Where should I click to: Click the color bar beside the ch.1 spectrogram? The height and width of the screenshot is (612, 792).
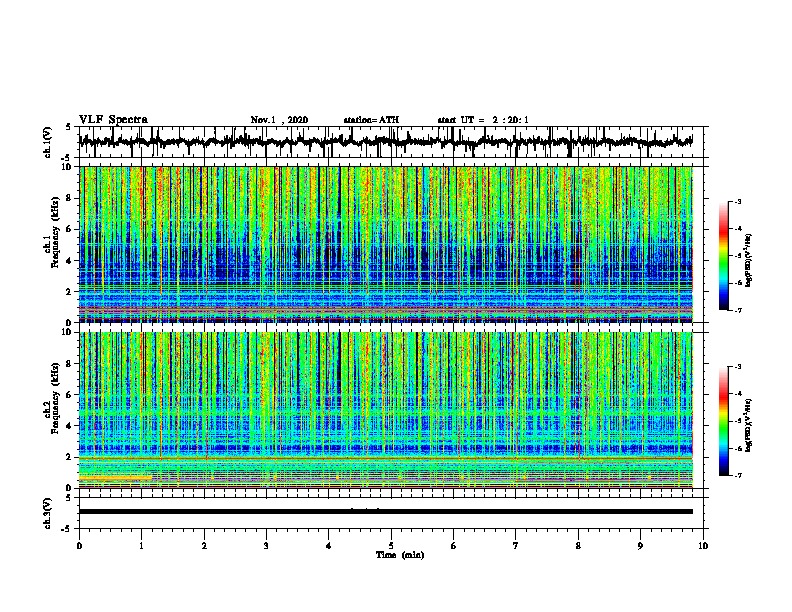(723, 256)
